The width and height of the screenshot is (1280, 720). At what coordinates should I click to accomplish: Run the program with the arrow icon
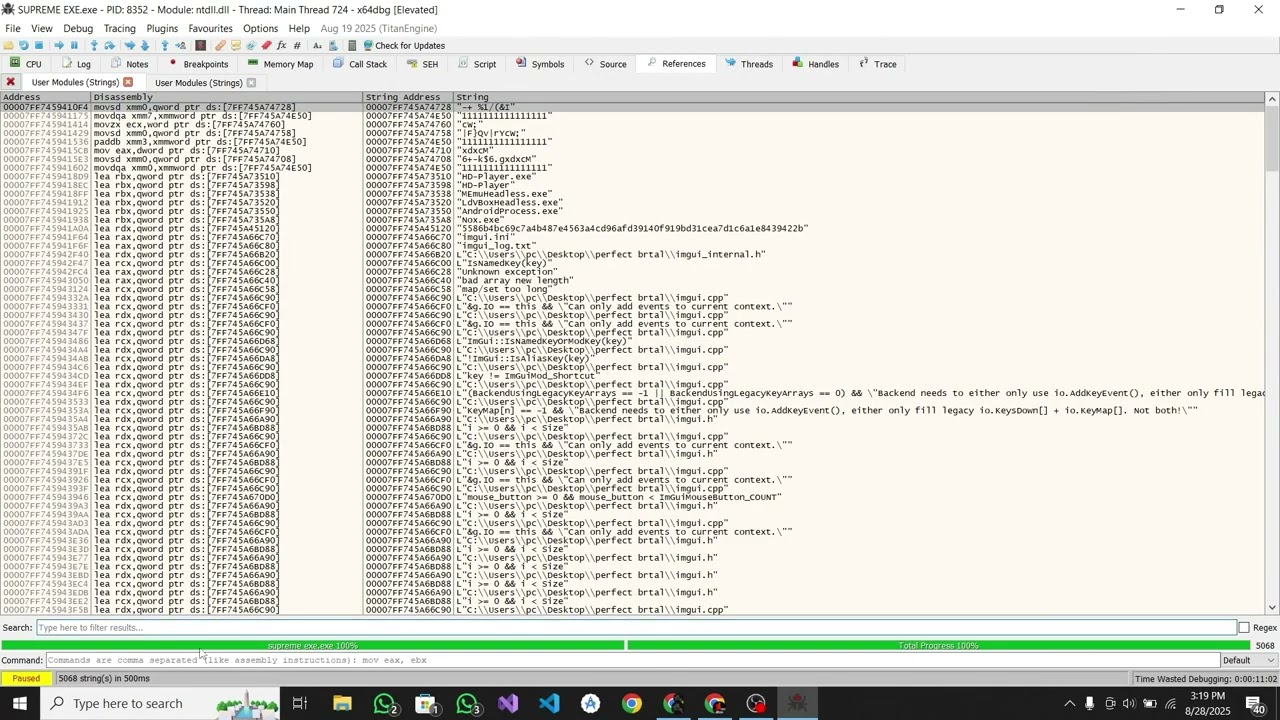[58, 45]
